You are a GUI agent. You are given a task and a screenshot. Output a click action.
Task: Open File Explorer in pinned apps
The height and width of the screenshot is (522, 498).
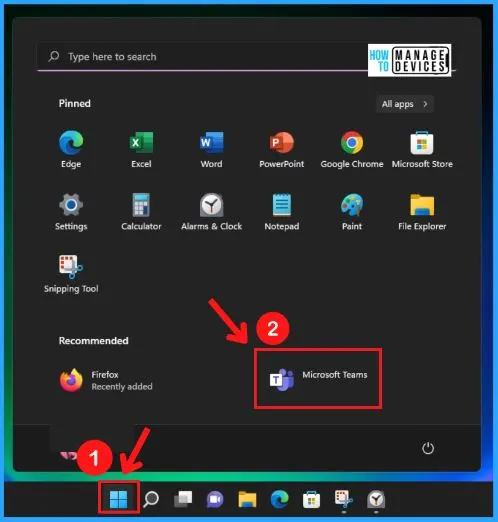point(422,211)
